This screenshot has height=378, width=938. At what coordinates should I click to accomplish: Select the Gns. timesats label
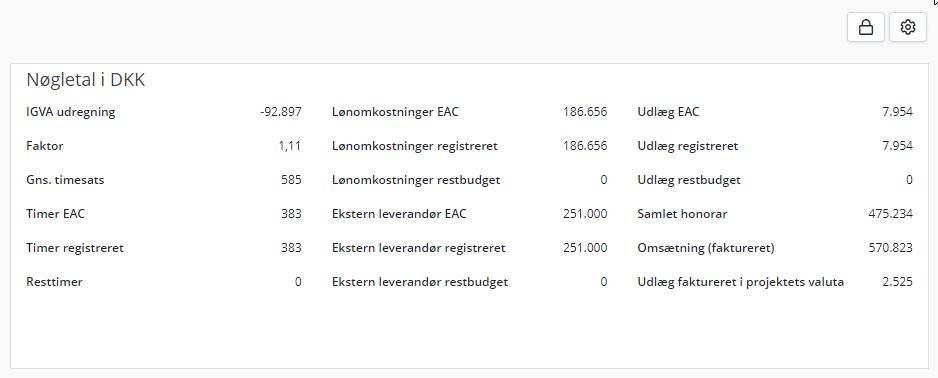coord(65,180)
